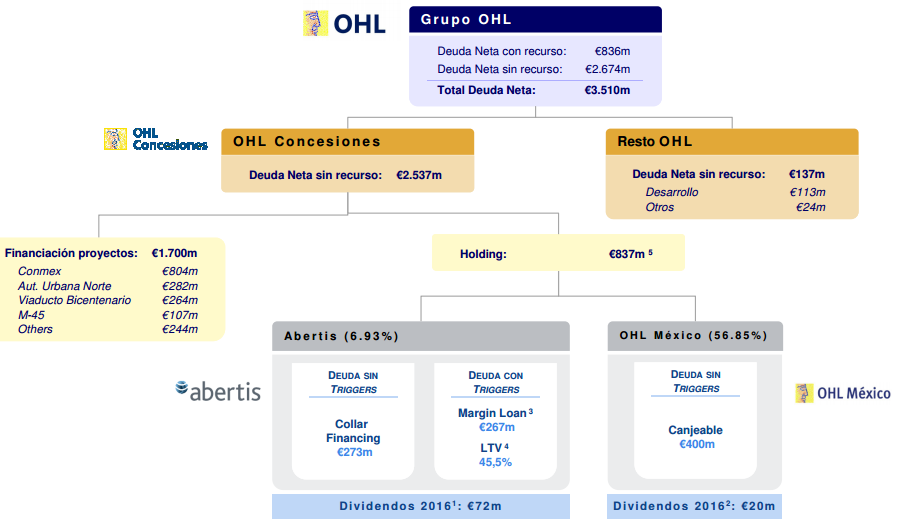This screenshot has height=530, width=900.
Task: Click the €113m value
Action: coord(808,192)
